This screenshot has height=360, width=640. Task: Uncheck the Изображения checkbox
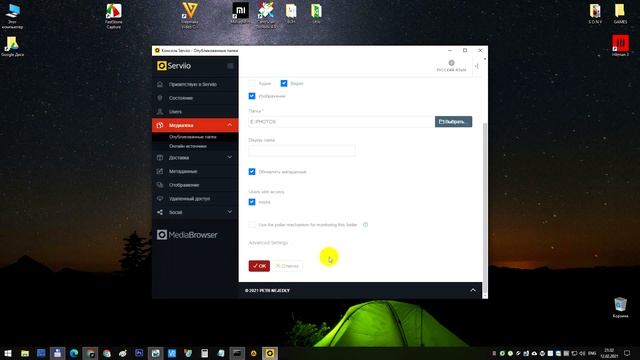pos(252,96)
